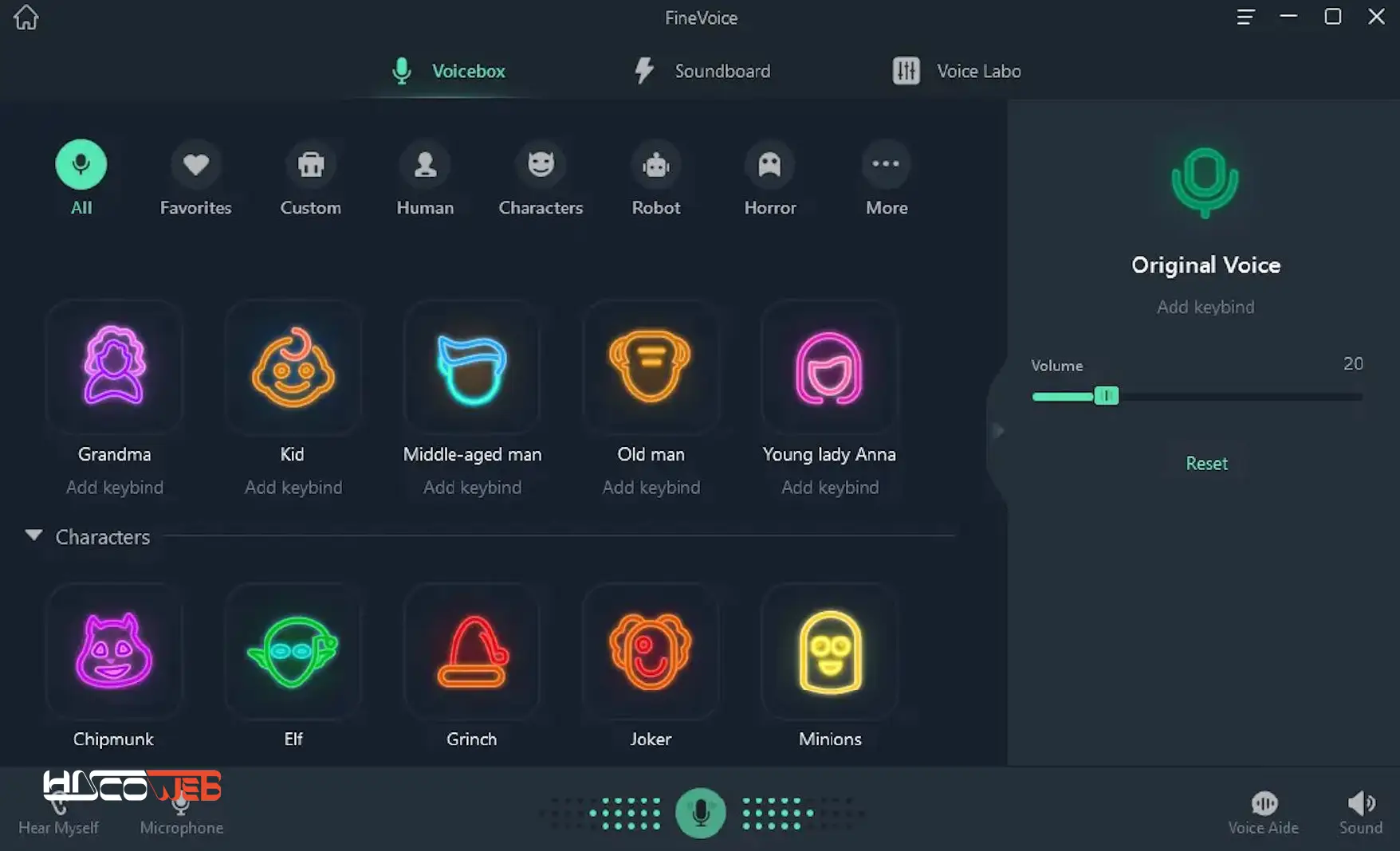This screenshot has width=1400, height=851.
Task: Click the home icon
Action: coord(26,17)
